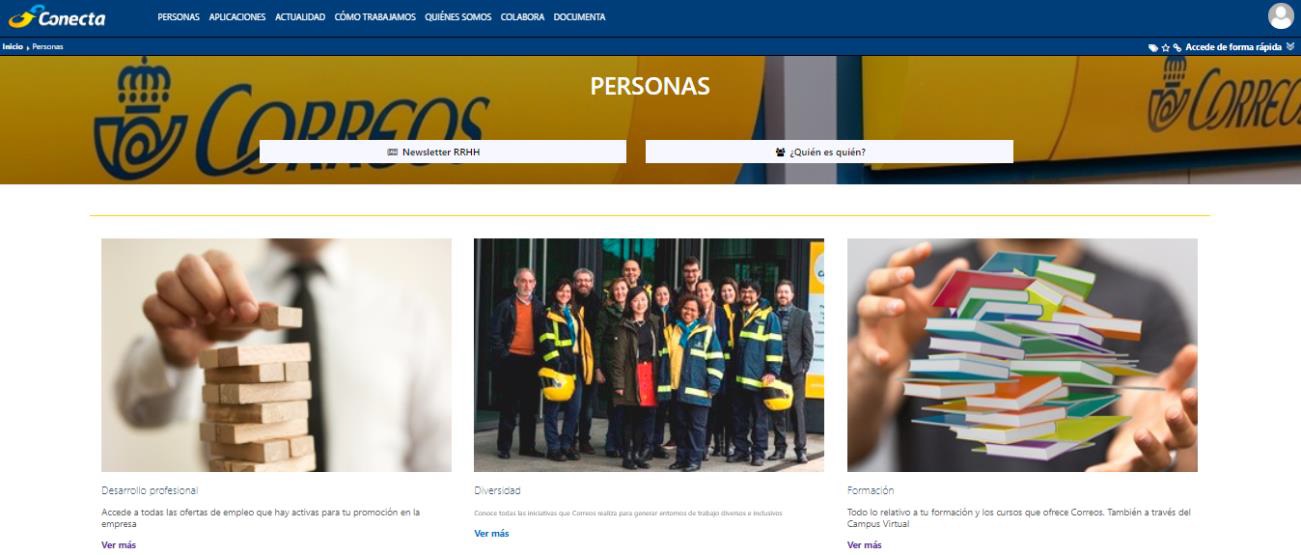Image resolution: width=1301 pixels, height=555 pixels.
Task: Click the tags icon in quick access bar
Action: coord(1153,47)
